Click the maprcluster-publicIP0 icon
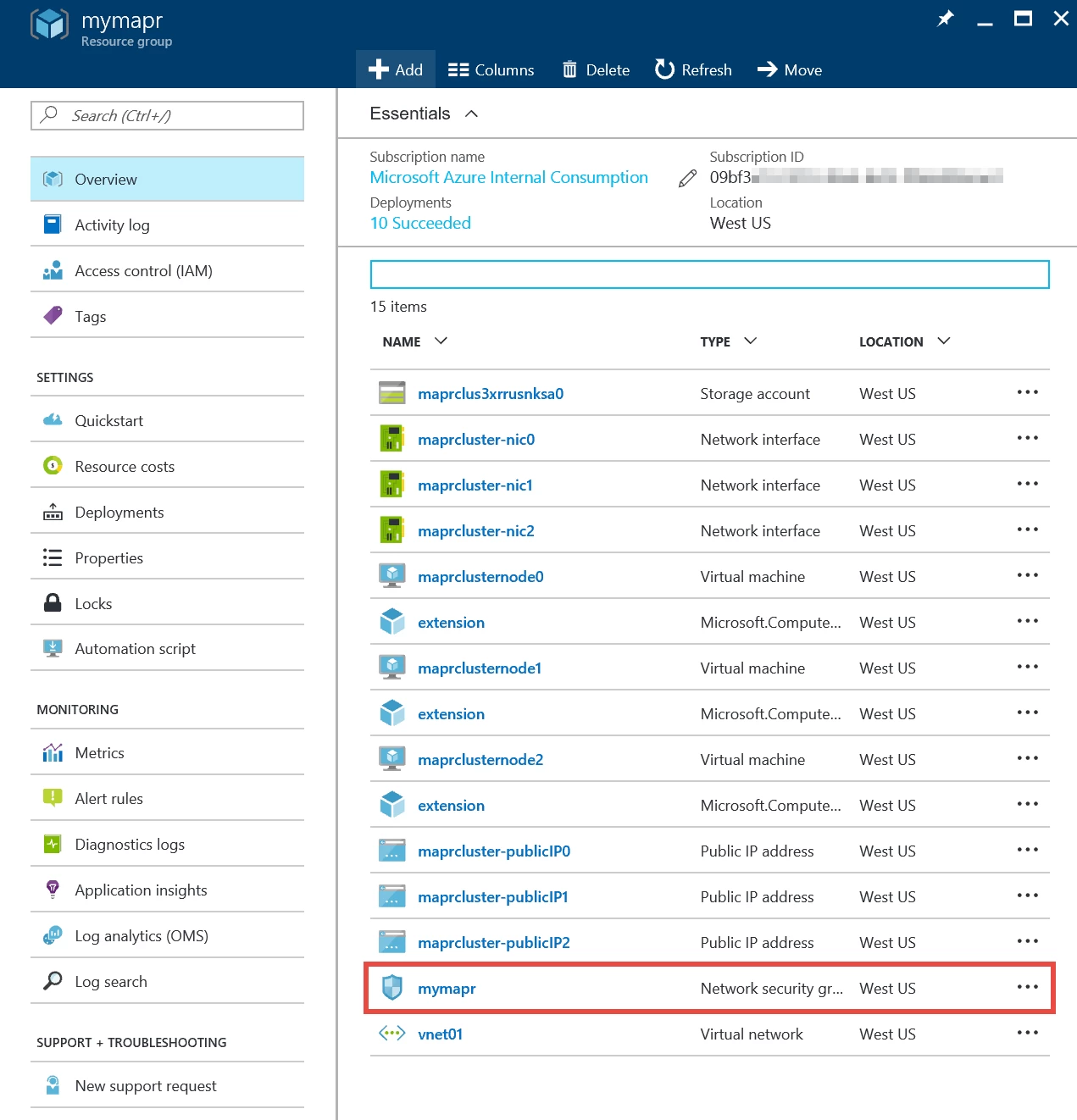Screen dimensions: 1077x1120 (391, 850)
